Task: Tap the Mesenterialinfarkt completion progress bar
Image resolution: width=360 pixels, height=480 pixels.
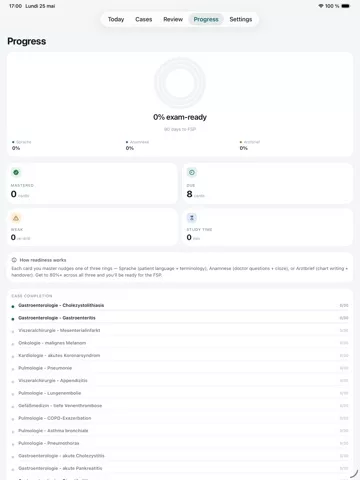Action: pos(183,336)
